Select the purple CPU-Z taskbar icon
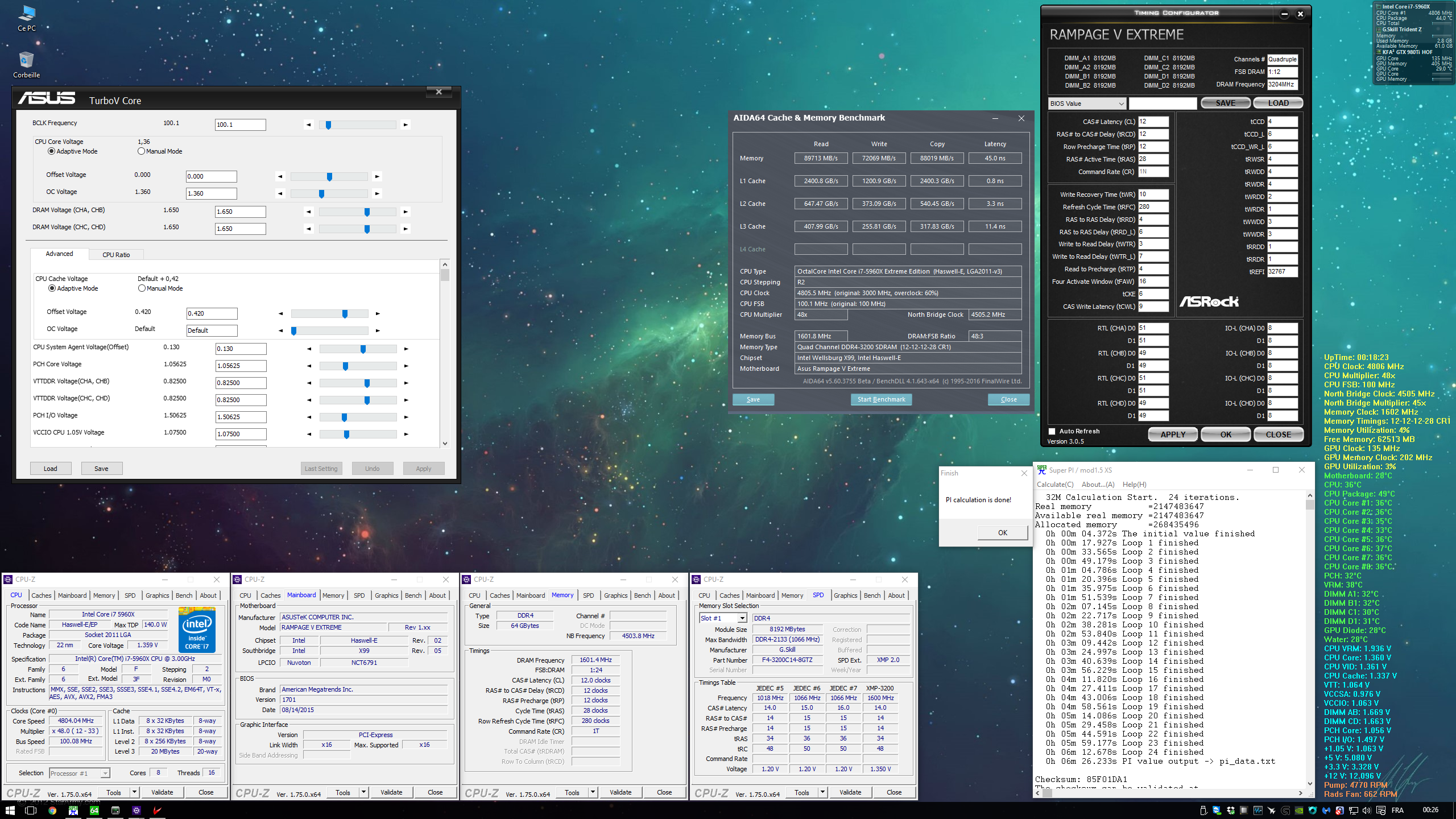 [136, 810]
